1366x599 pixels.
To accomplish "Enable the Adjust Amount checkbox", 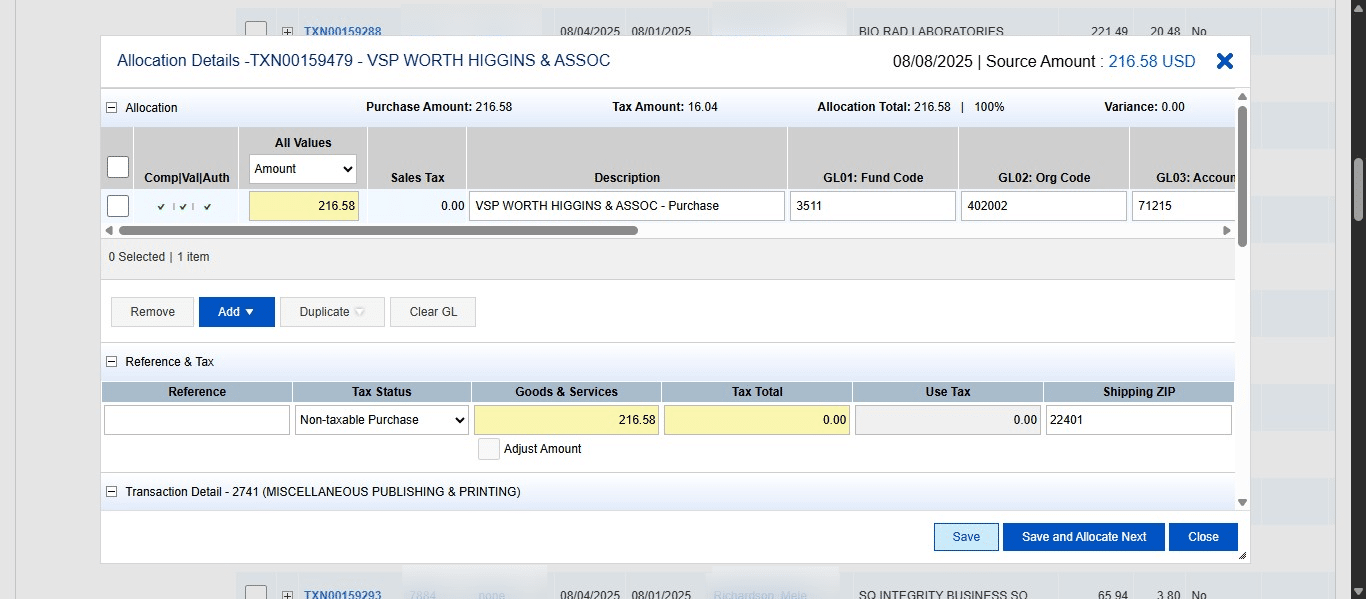I will (489, 448).
